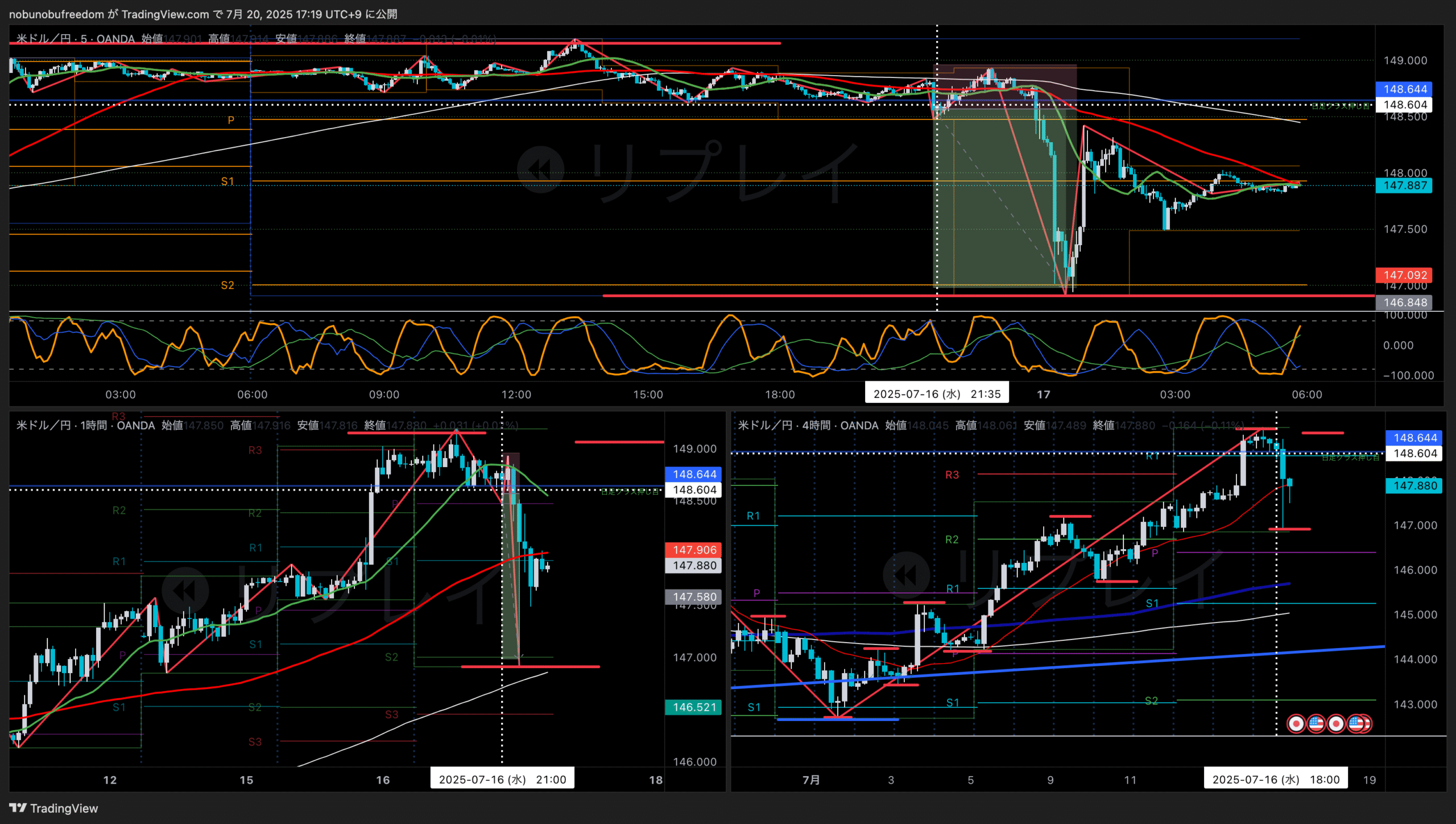Click the cyan 147.887 current price label

coord(1404,186)
